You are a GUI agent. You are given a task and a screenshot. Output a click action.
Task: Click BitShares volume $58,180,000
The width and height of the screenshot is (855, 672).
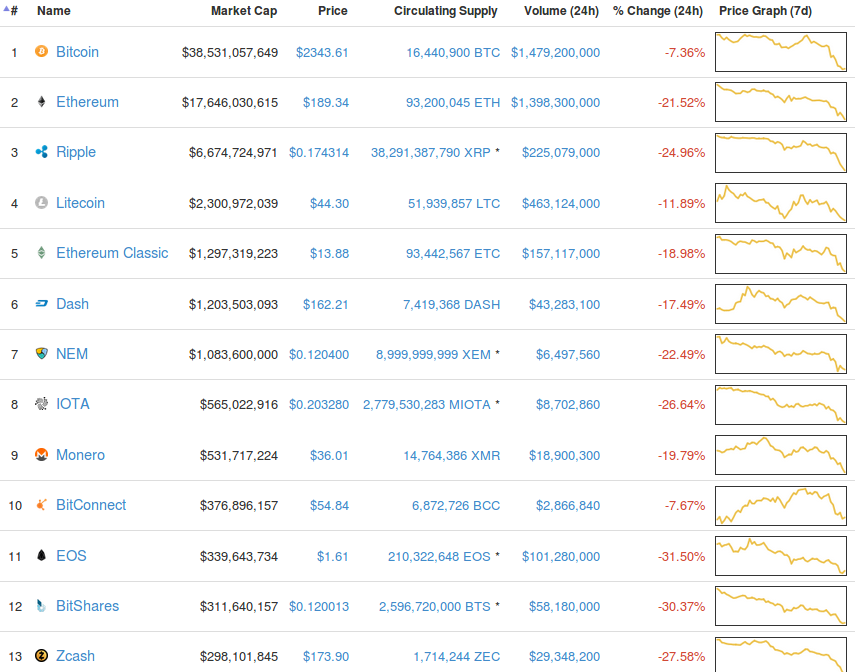(x=564, y=607)
